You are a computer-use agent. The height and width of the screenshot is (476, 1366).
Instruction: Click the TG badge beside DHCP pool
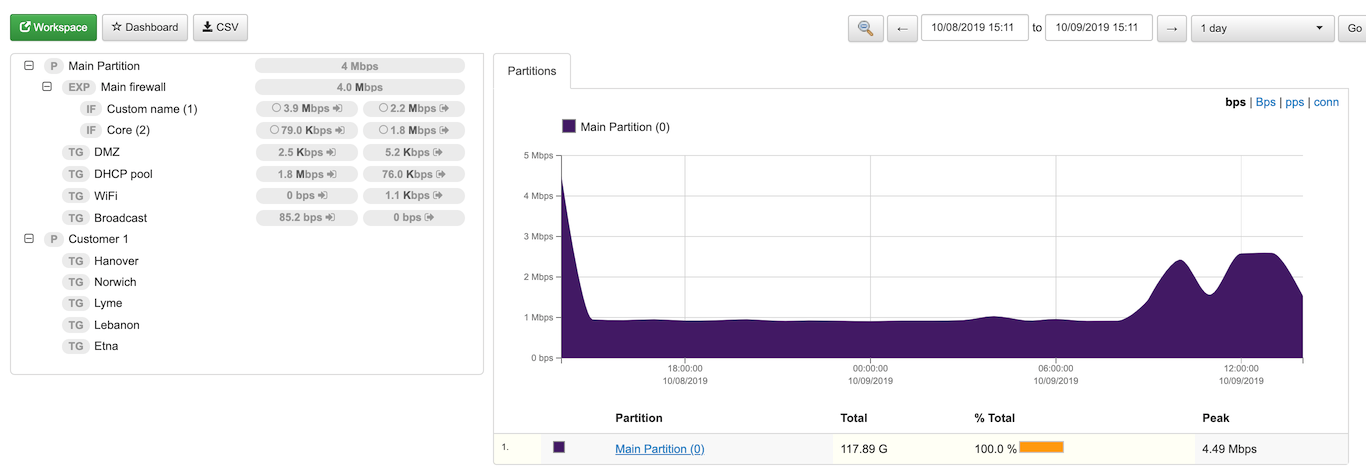(x=75, y=174)
